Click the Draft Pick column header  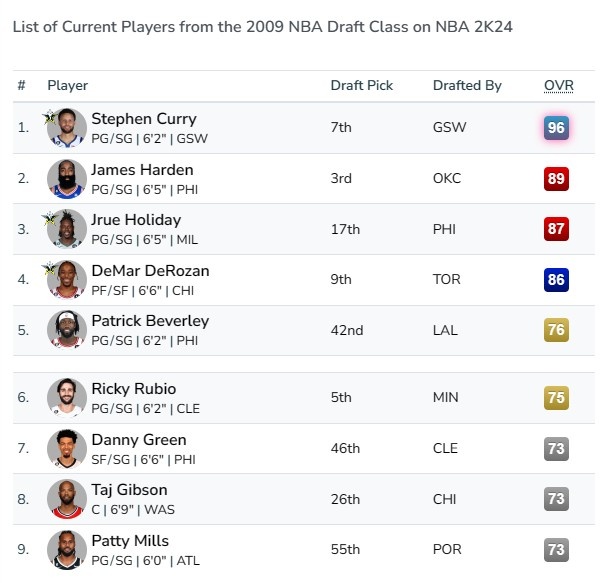pos(362,85)
